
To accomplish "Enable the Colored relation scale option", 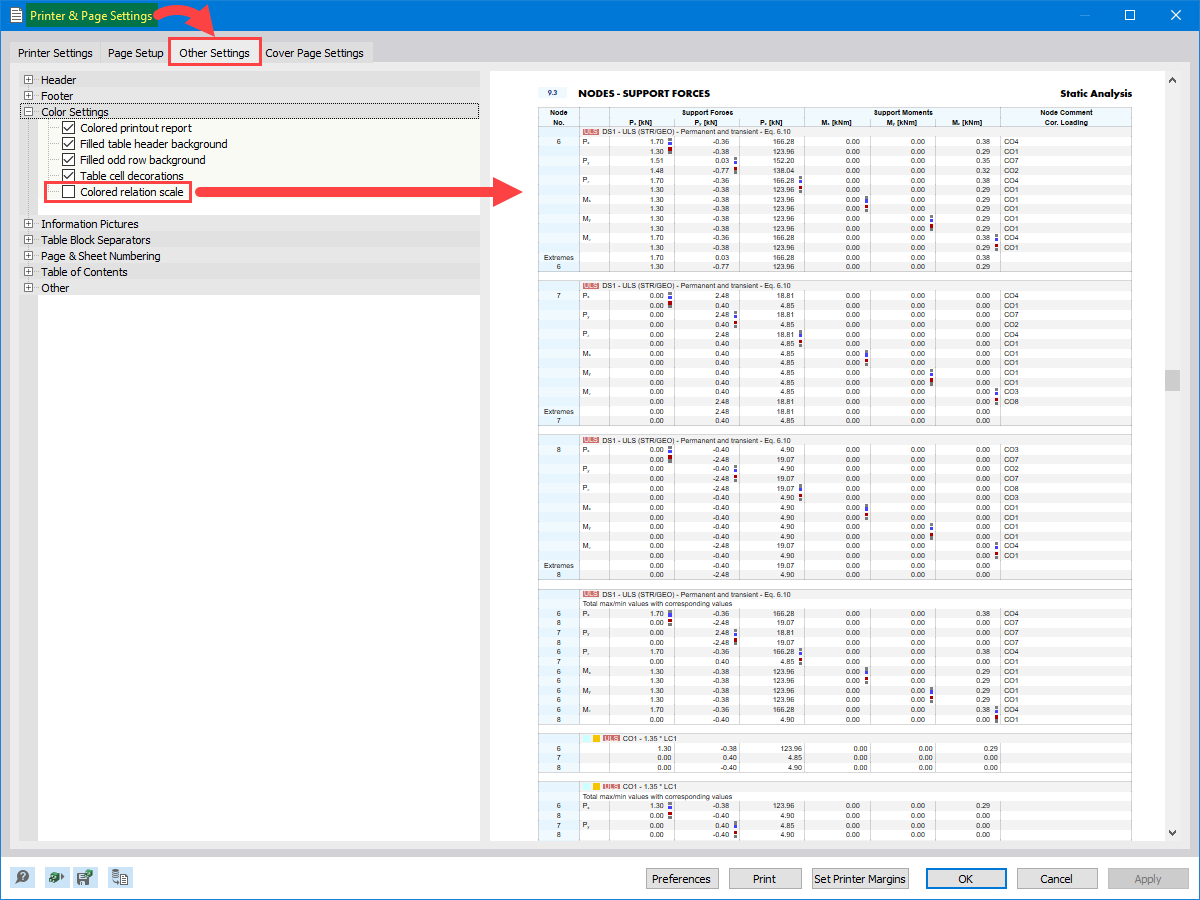I will pyautogui.click(x=67, y=192).
